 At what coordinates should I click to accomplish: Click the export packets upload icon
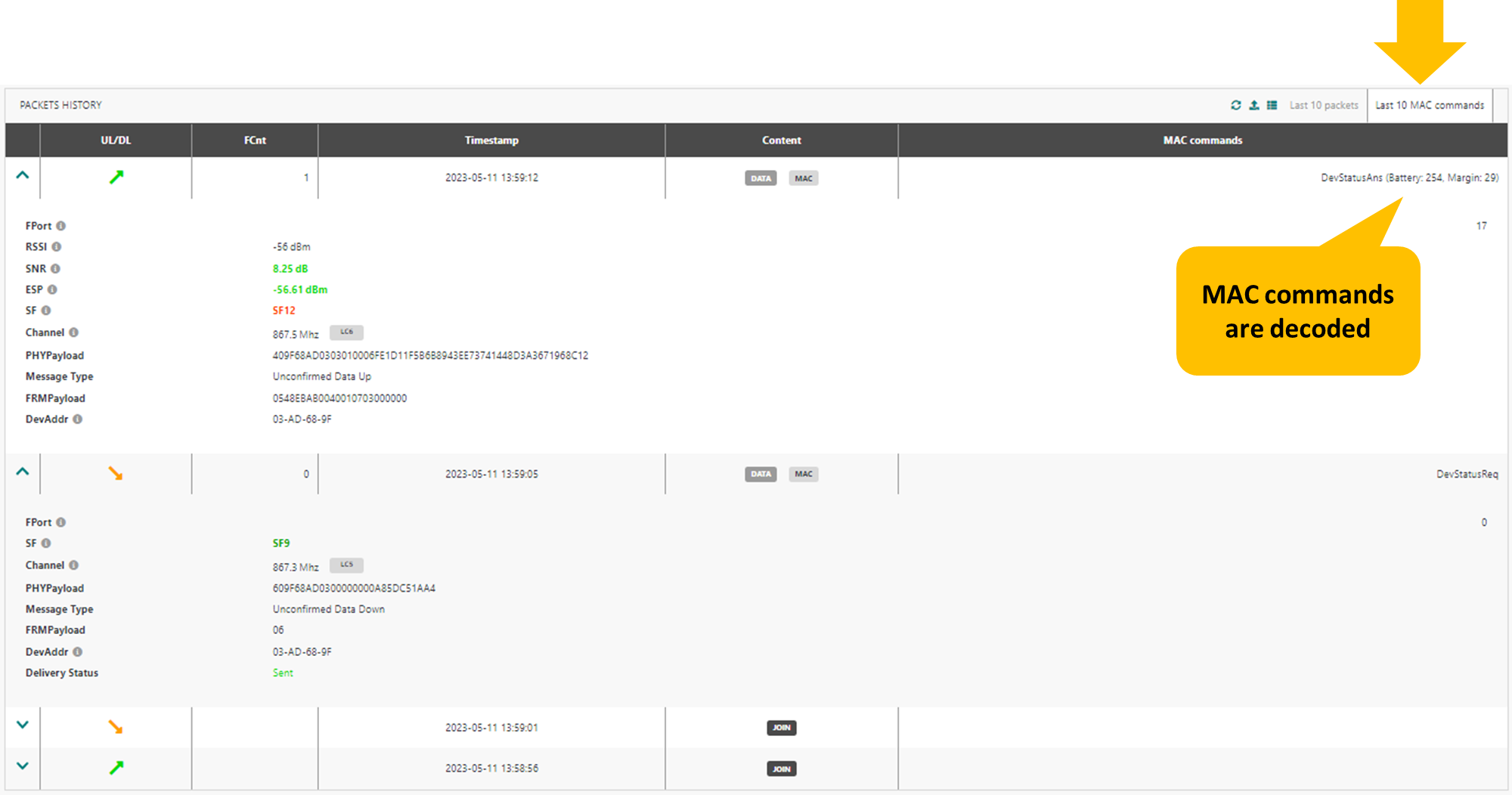click(x=1254, y=105)
